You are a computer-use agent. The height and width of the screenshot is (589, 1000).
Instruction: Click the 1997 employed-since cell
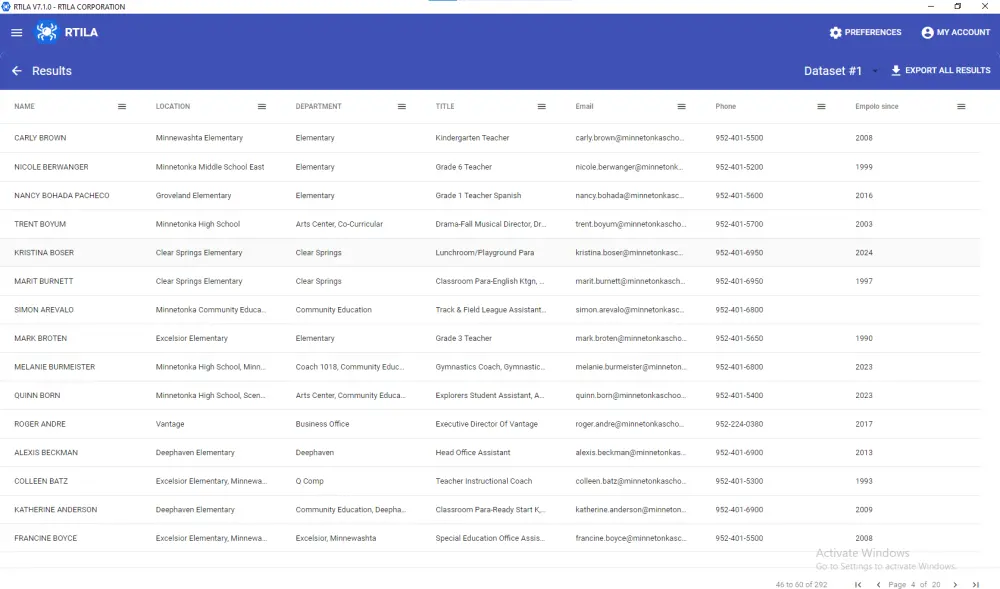[864, 281]
